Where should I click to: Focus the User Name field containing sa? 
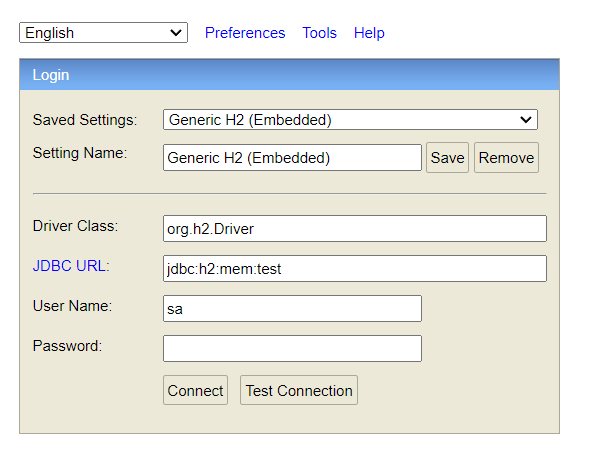tap(292, 309)
